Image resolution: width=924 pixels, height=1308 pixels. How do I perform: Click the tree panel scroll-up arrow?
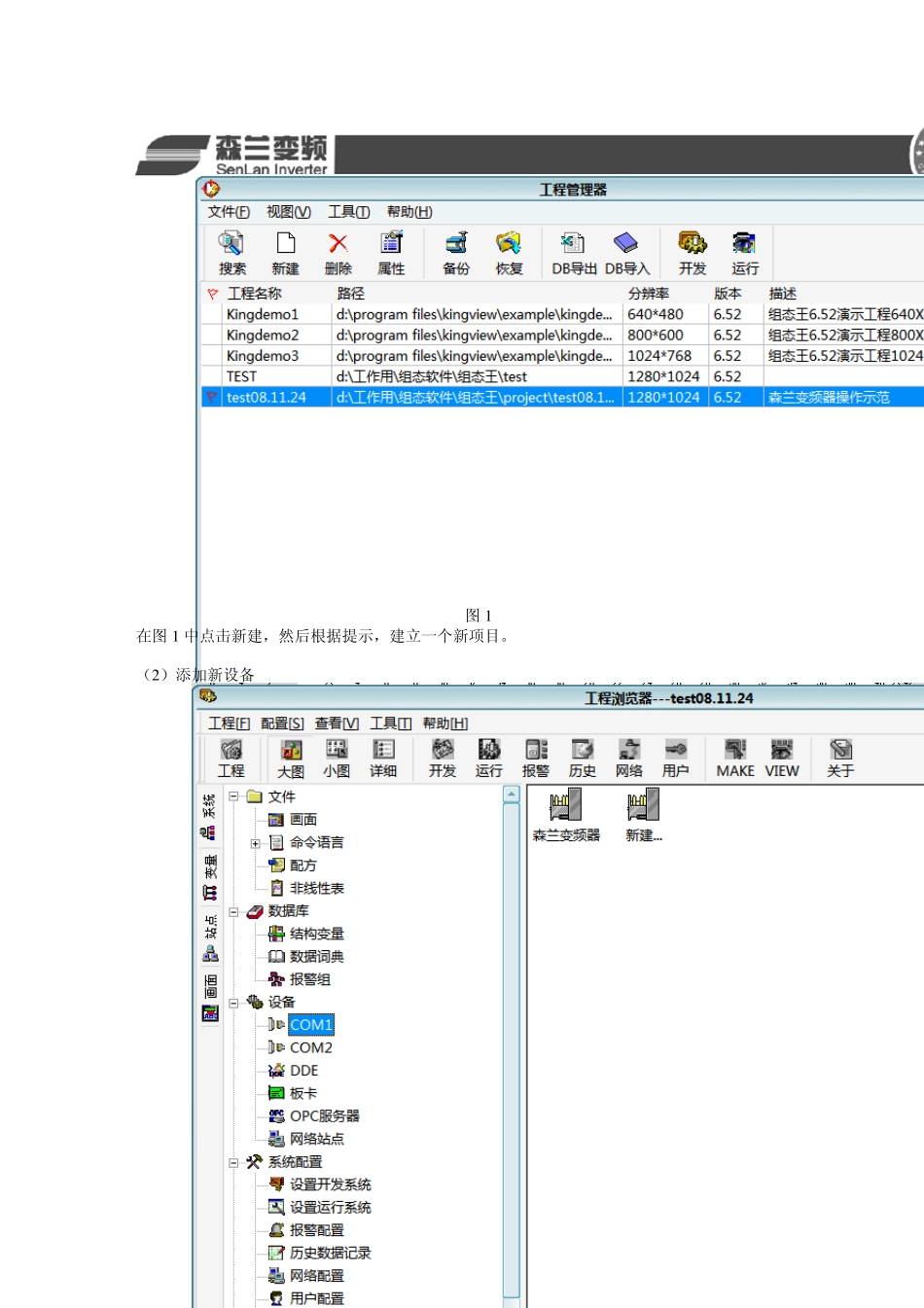point(512,795)
